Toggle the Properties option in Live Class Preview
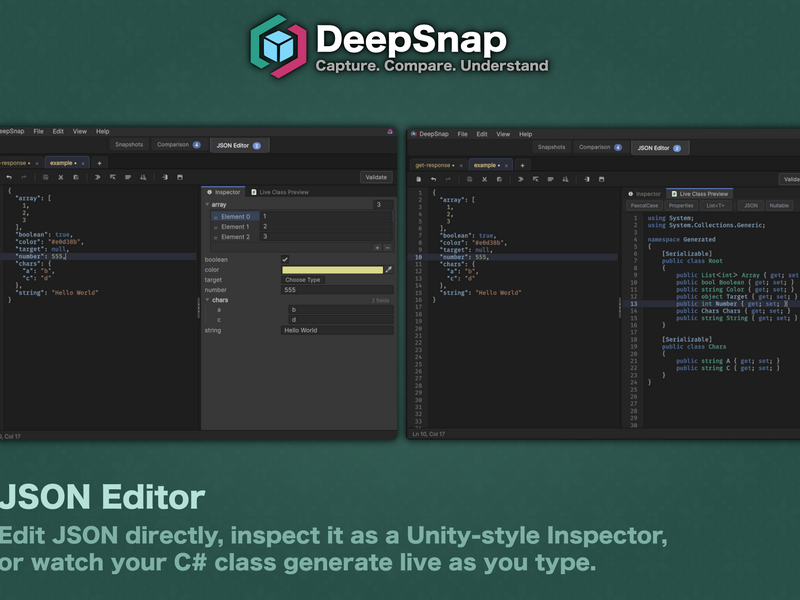 pyautogui.click(x=681, y=206)
